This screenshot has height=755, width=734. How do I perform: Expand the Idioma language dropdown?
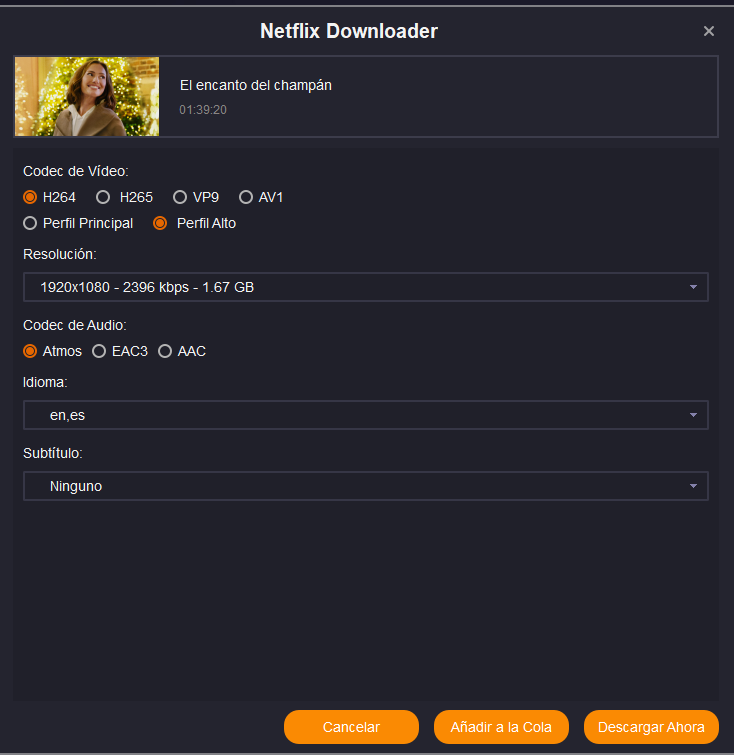[366, 415]
